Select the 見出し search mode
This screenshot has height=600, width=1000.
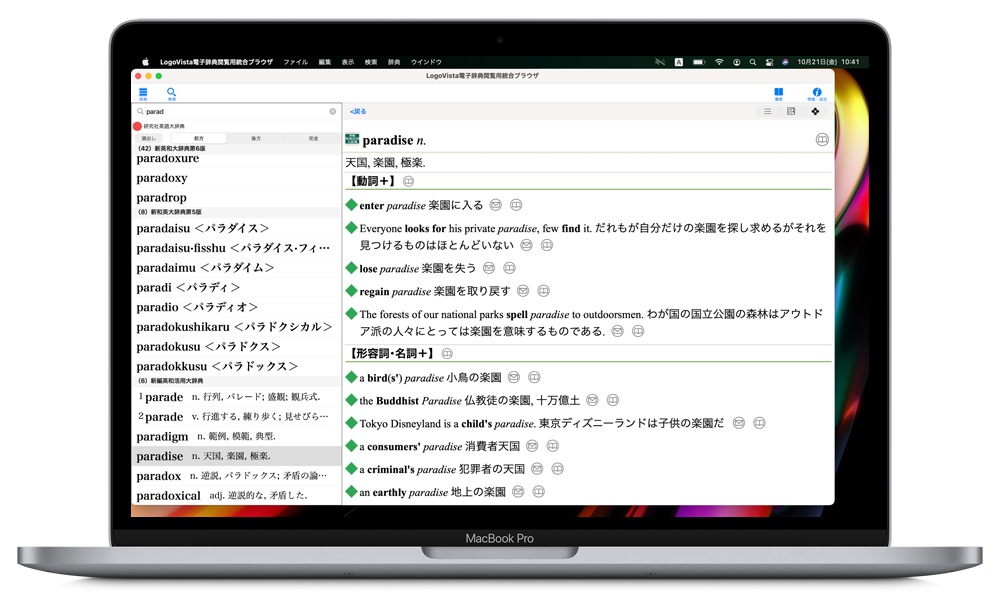point(148,138)
